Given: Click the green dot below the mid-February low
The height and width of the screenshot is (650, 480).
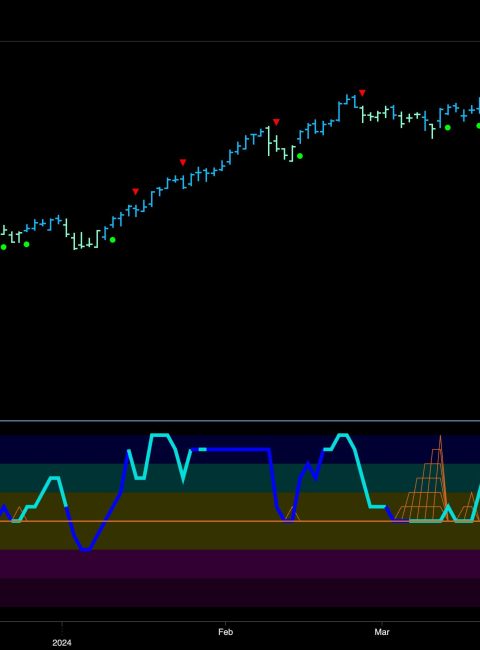Looking at the screenshot, I should point(300,156).
